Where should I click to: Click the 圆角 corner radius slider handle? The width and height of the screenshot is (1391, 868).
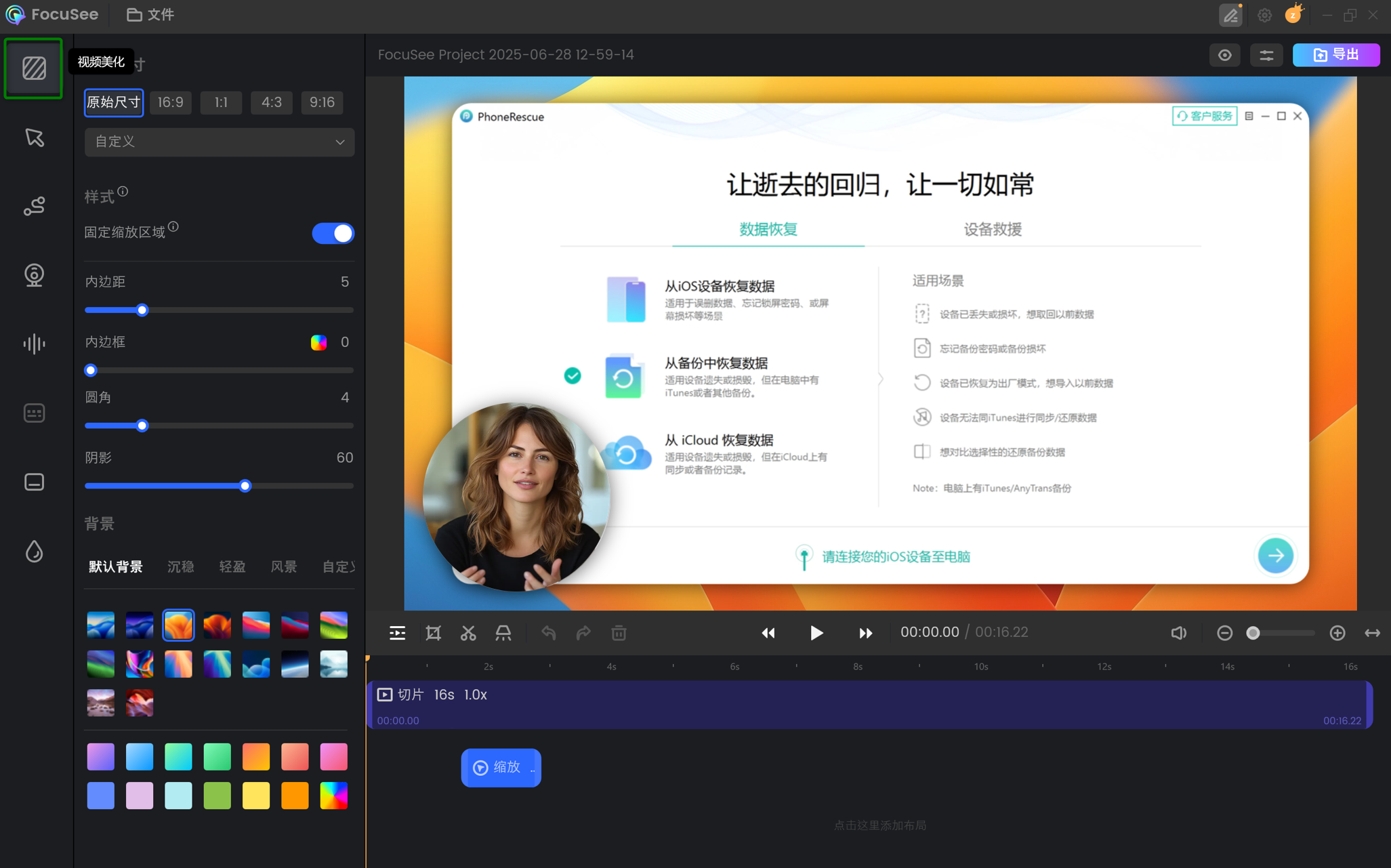pos(142,426)
